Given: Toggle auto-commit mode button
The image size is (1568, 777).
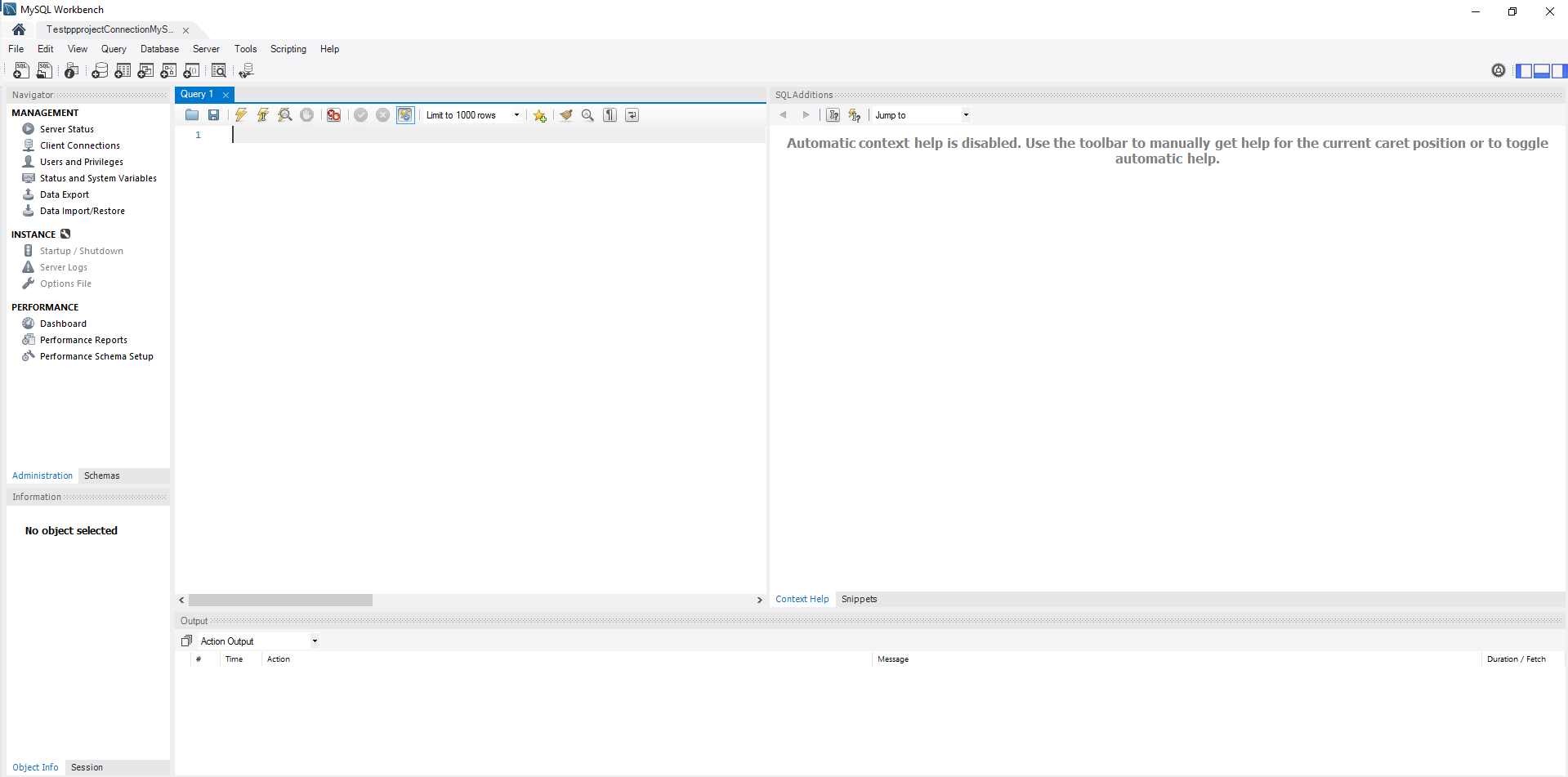Looking at the screenshot, I should (x=405, y=115).
